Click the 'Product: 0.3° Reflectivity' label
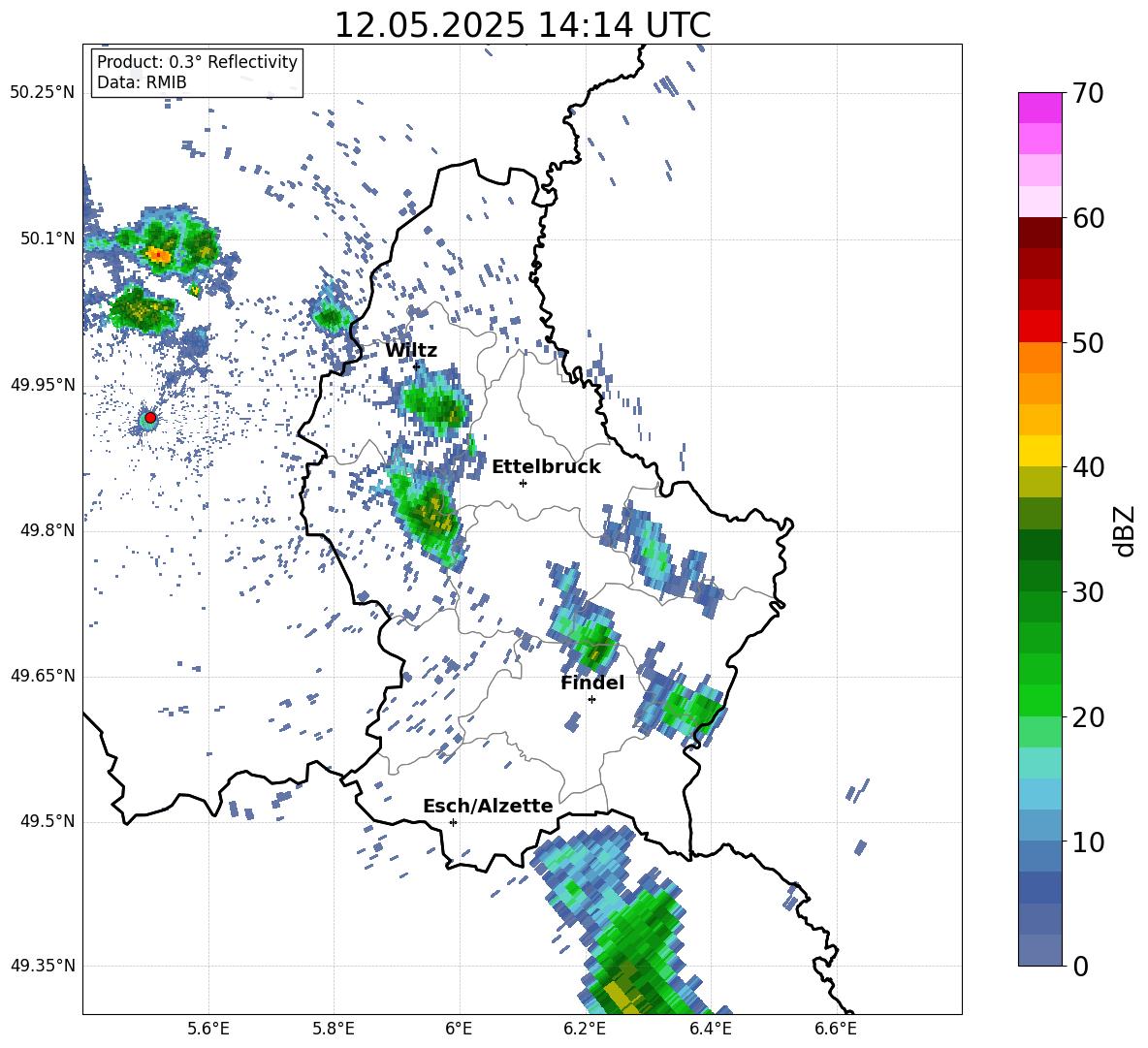Image resolution: width=1148 pixels, height=1048 pixels. [x=197, y=61]
